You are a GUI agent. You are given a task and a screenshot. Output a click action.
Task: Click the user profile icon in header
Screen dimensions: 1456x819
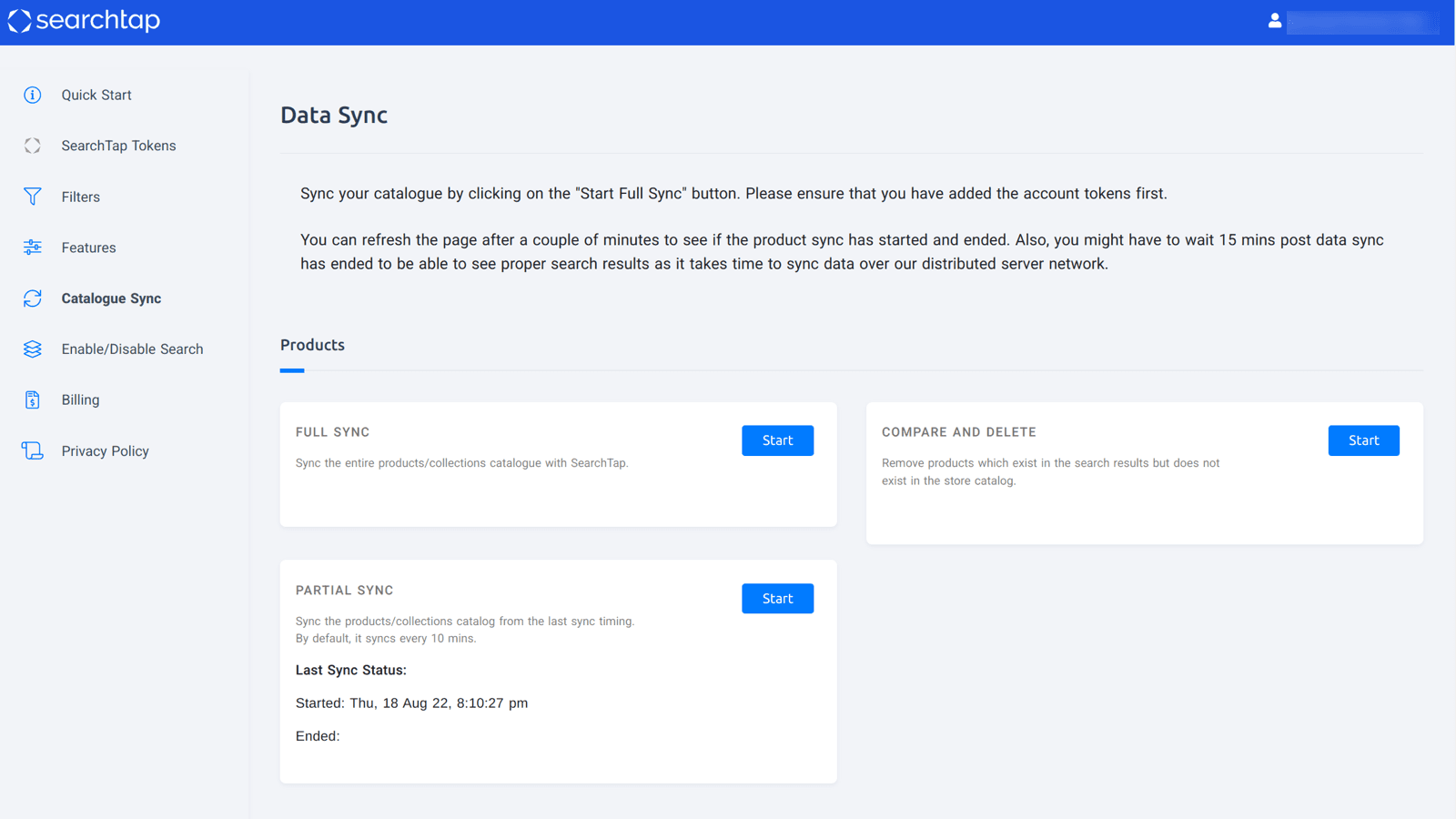click(1275, 21)
